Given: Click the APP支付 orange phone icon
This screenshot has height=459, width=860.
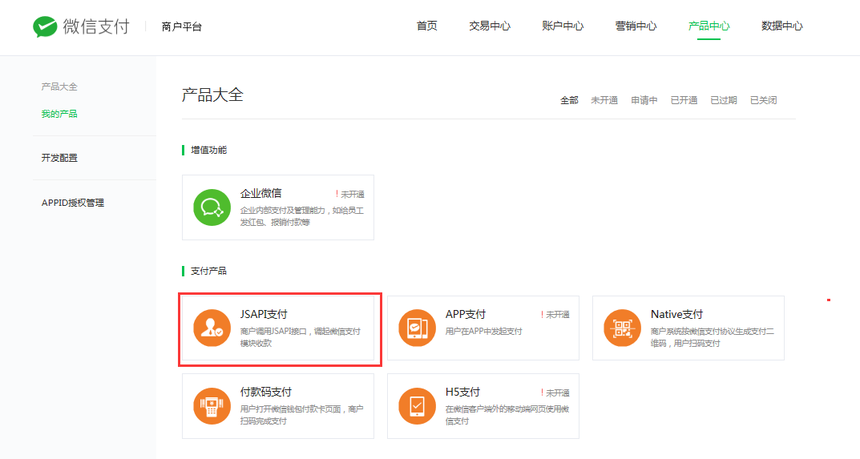Looking at the screenshot, I should (417, 328).
